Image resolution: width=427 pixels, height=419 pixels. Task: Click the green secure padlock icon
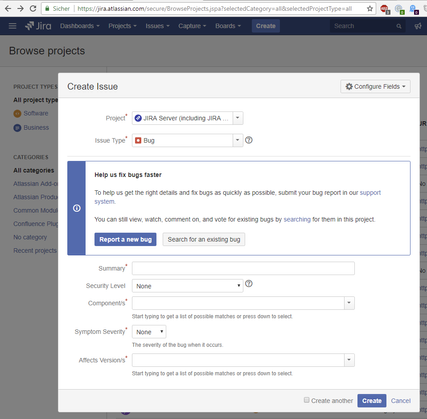click(47, 9)
